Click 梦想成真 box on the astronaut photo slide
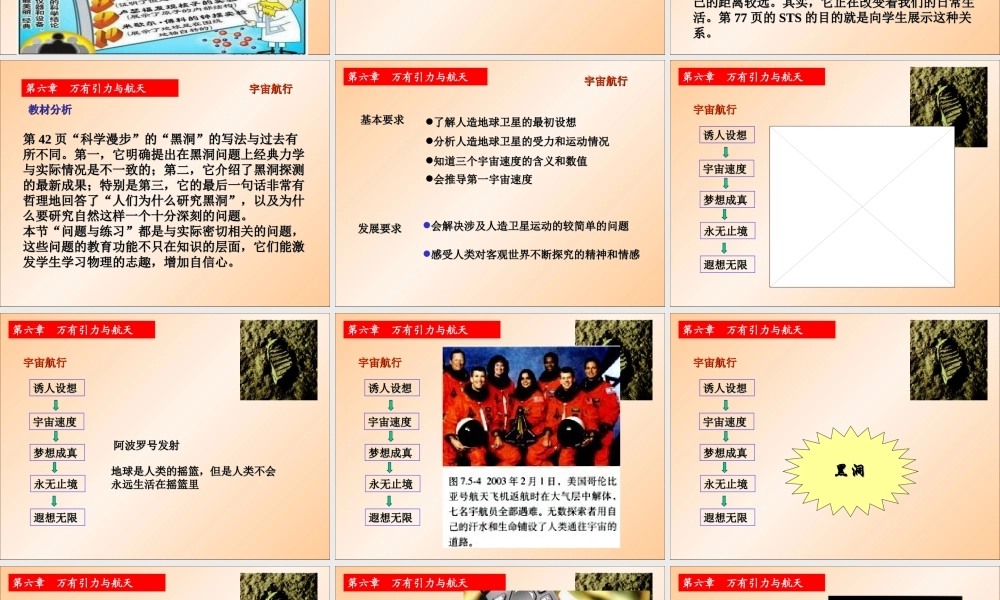1000x600 pixels. tap(392, 453)
